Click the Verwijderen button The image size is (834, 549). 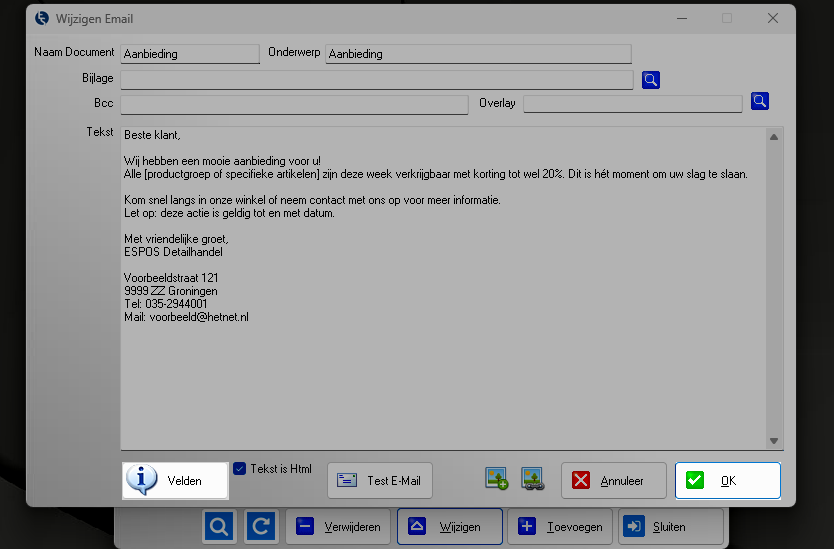click(x=337, y=526)
